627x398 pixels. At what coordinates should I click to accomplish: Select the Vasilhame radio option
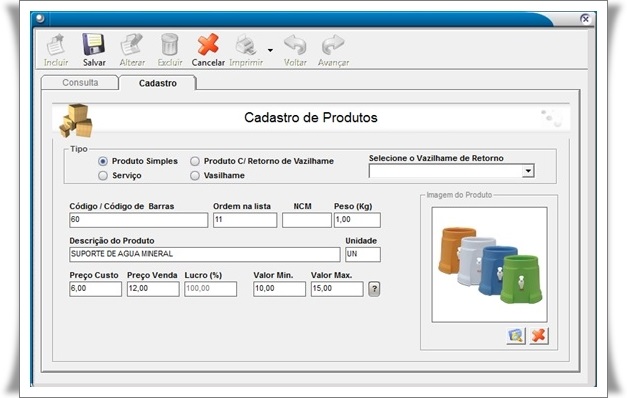click(x=195, y=176)
